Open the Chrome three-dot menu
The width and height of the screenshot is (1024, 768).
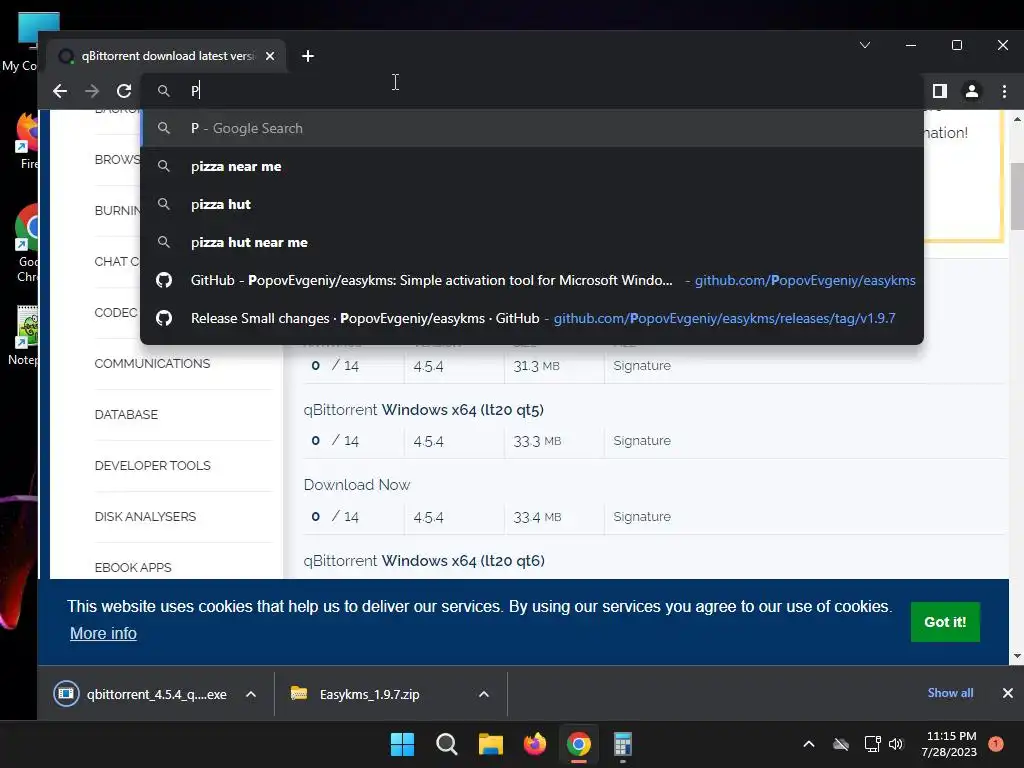tap(1004, 91)
